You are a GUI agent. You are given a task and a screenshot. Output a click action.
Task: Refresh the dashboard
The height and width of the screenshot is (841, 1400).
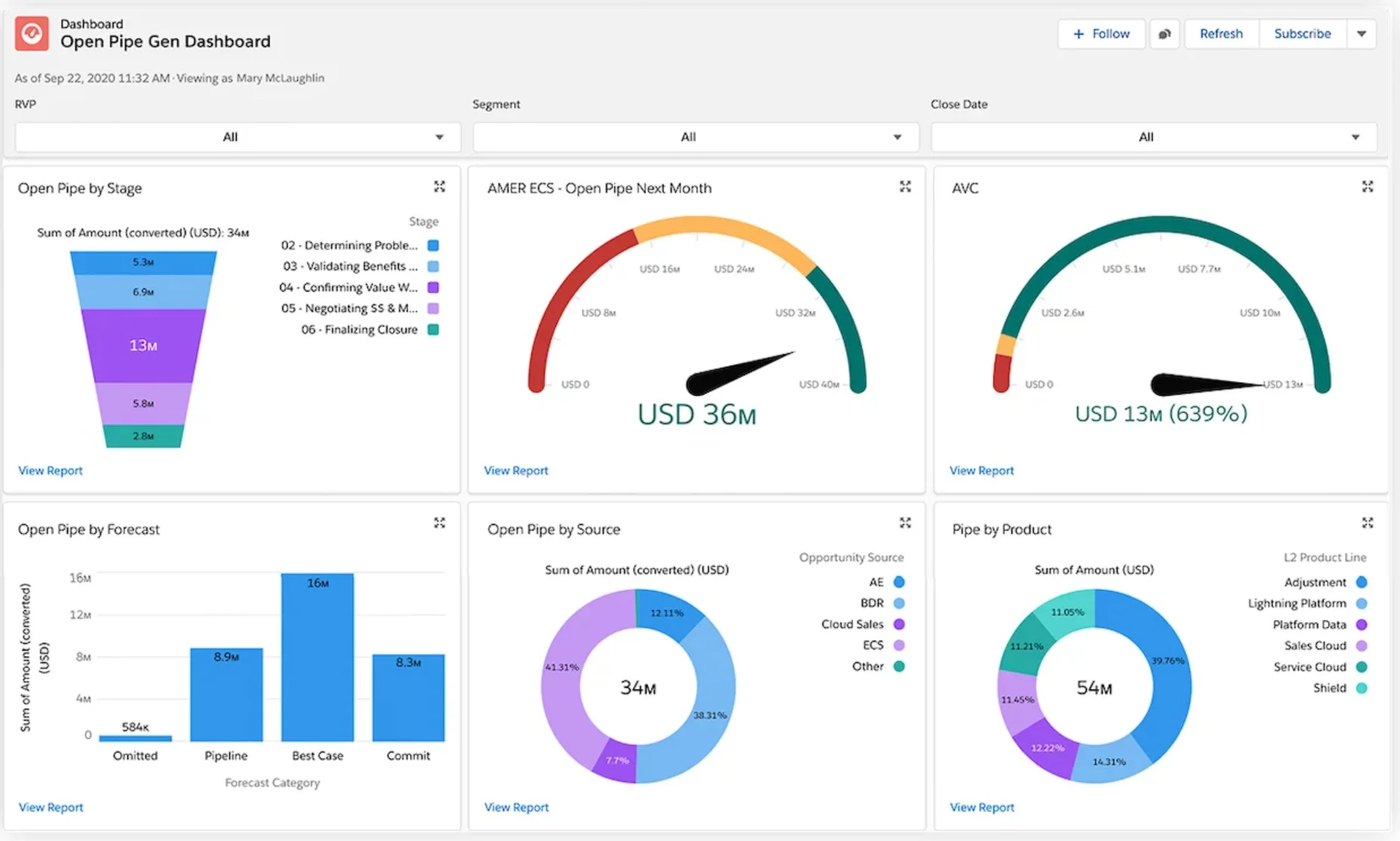click(1220, 33)
